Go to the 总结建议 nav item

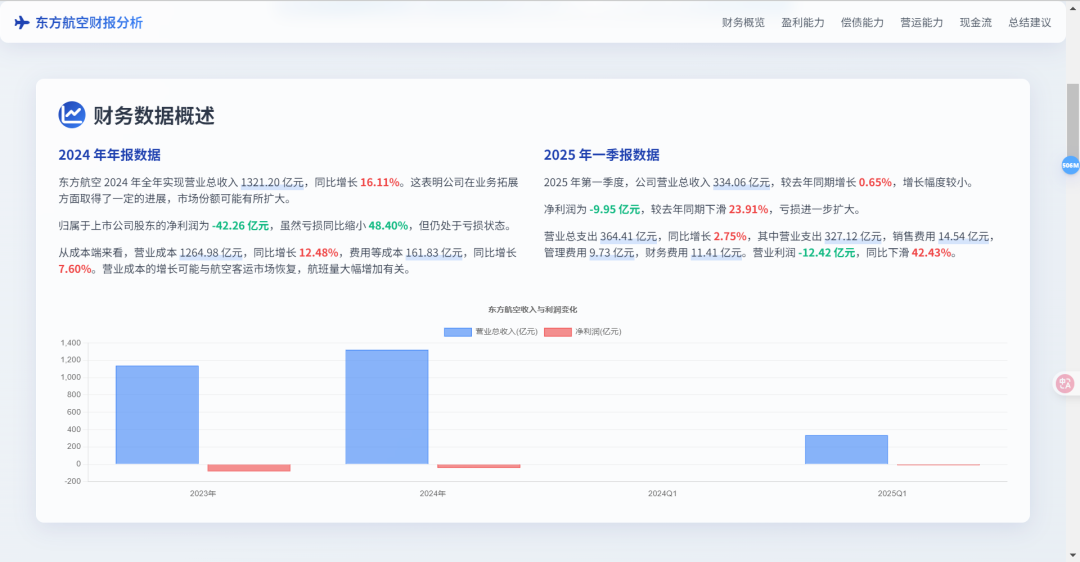[1030, 23]
